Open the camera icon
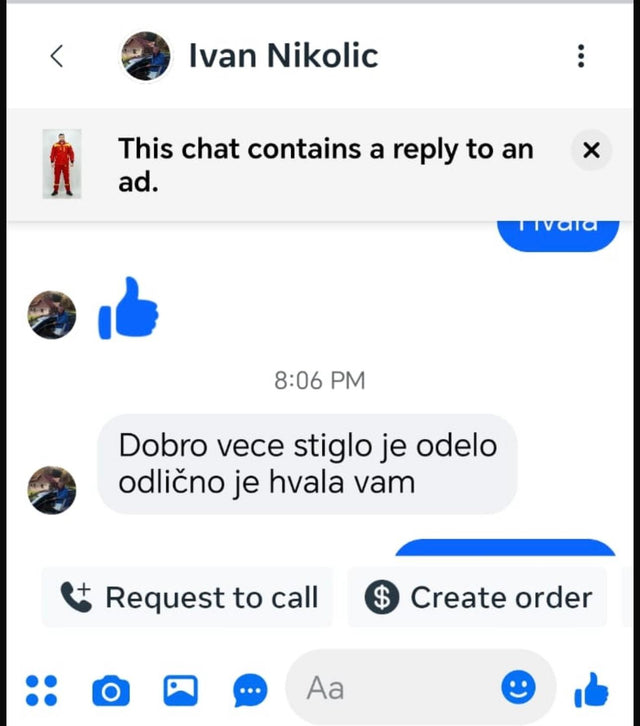 click(x=111, y=691)
